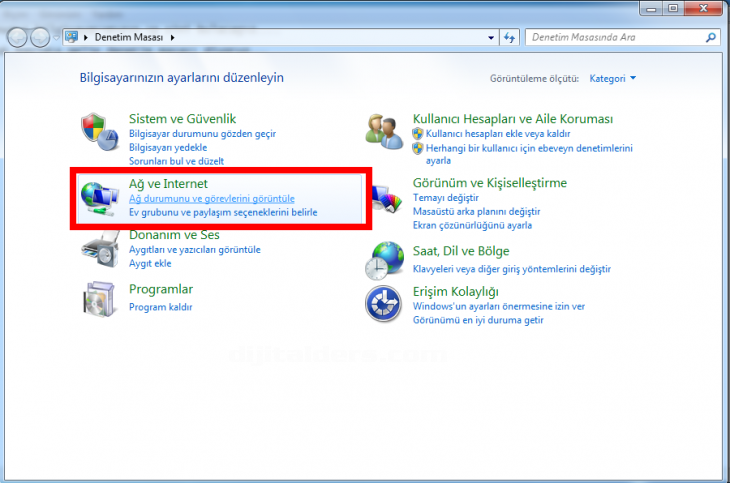Click the Kullanıcı Hesapları people icon
730x483 pixels.
(385, 133)
